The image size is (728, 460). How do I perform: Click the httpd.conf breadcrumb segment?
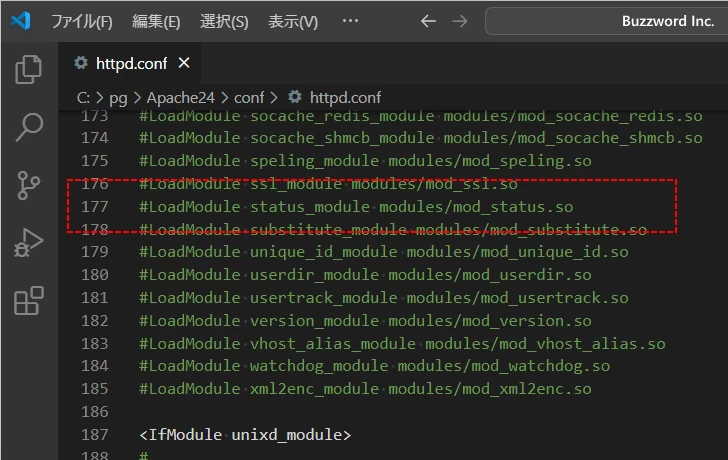(x=345, y=98)
